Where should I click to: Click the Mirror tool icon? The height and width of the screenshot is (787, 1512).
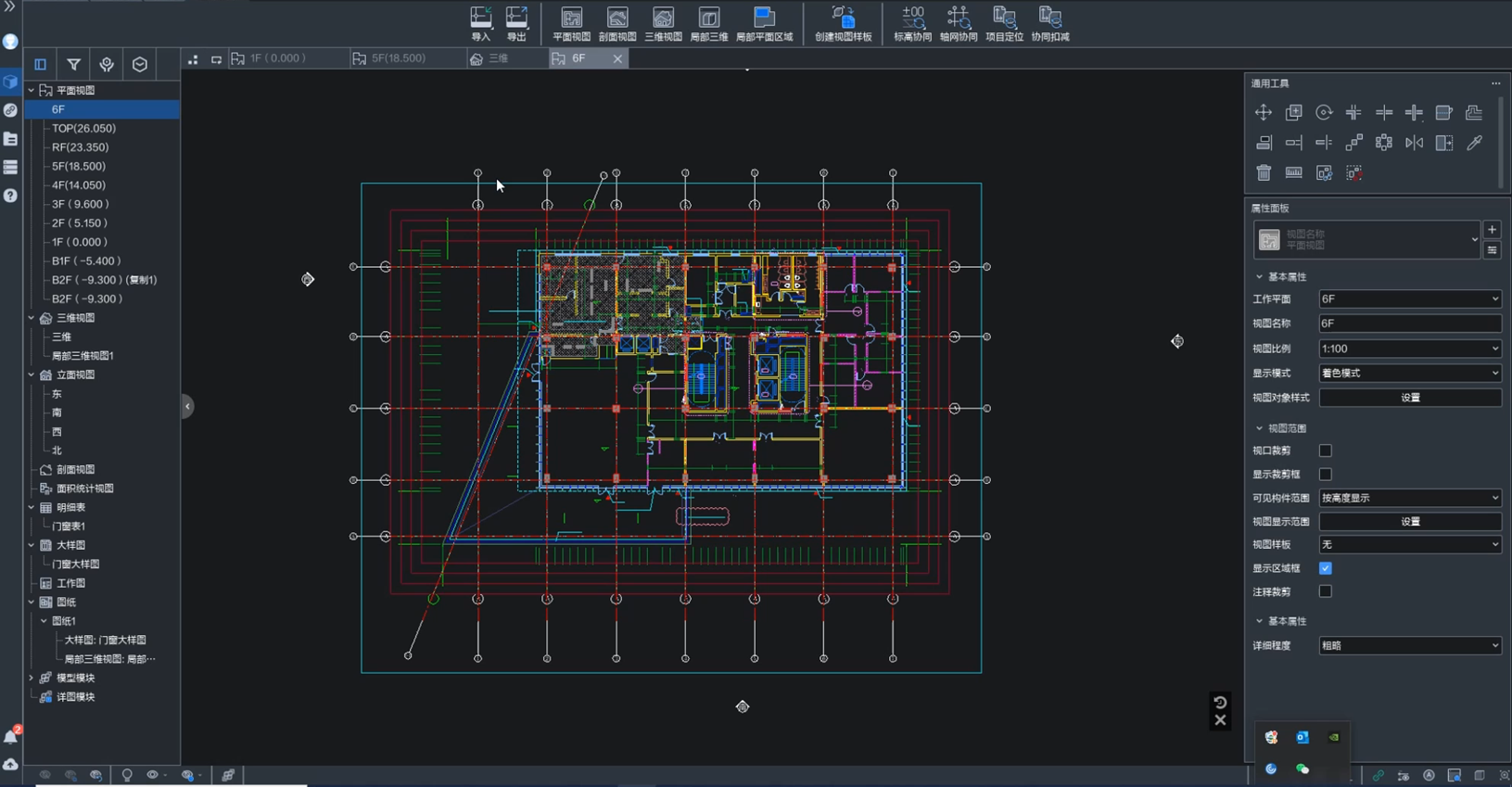(x=1414, y=143)
